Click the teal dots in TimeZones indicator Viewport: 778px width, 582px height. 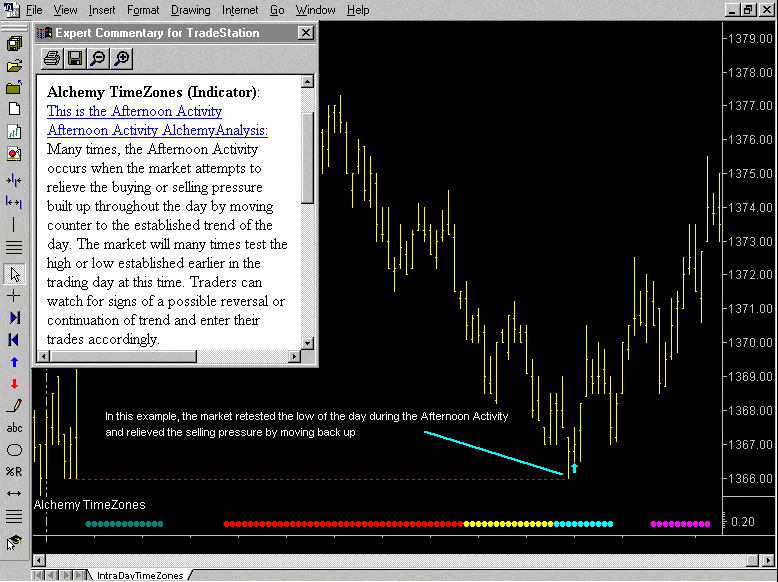pyautogui.click(x=124, y=524)
